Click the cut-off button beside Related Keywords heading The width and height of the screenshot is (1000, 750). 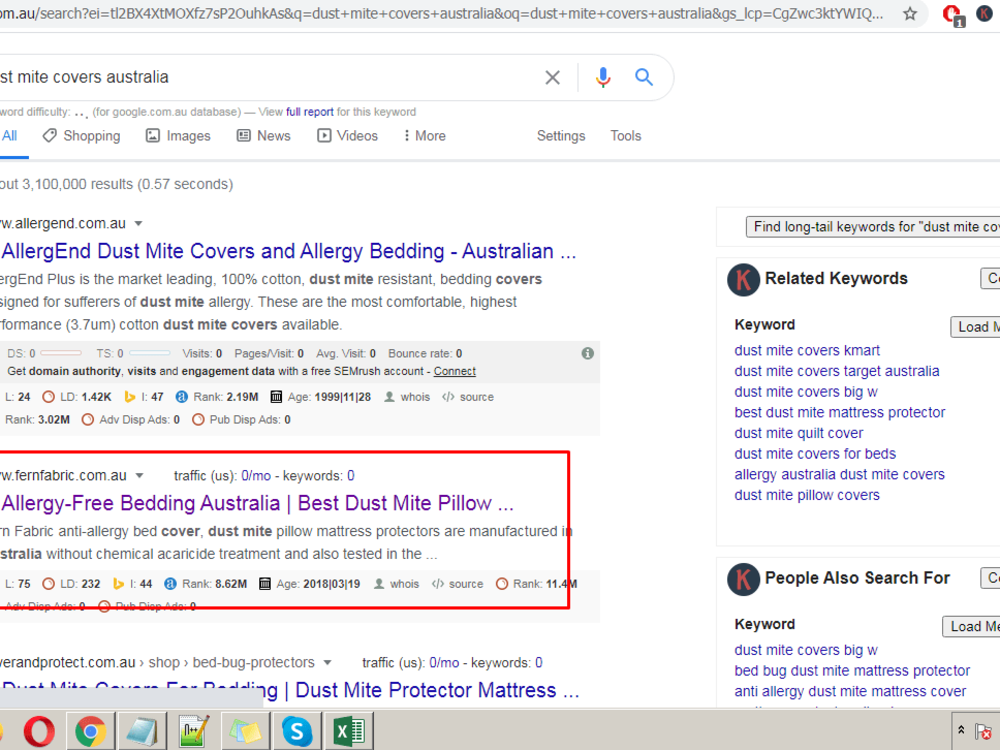point(990,278)
